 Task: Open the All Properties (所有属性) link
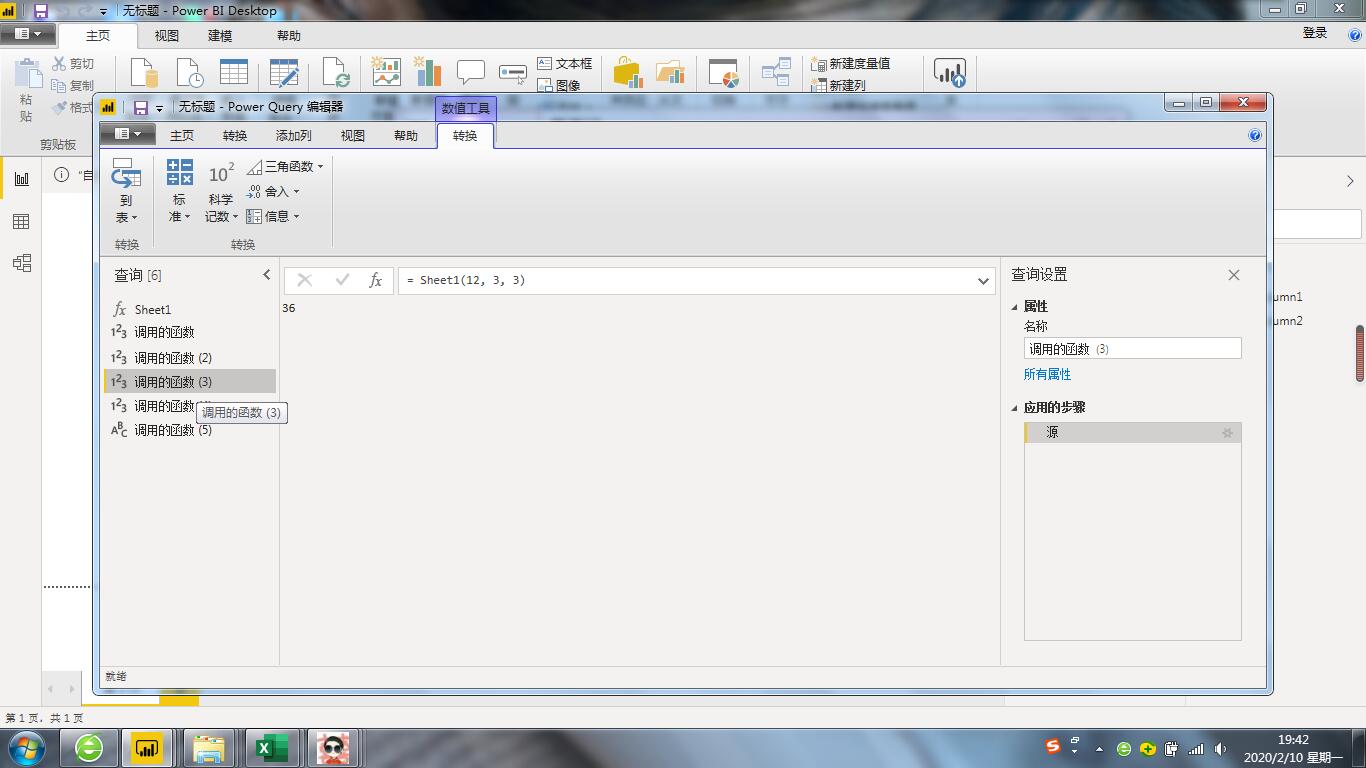pyautogui.click(x=1047, y=374)
